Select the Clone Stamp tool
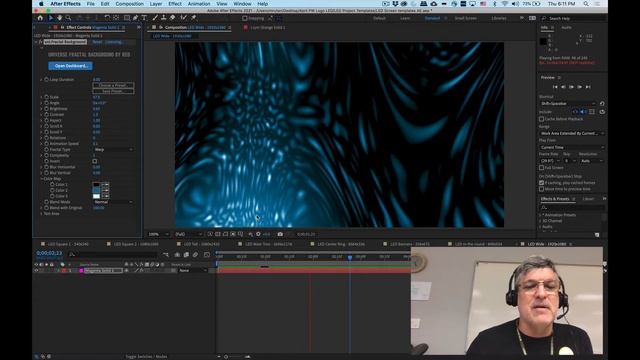Viewport: 640px width, 360px height. pyautogui.click(x=164, y=18)
